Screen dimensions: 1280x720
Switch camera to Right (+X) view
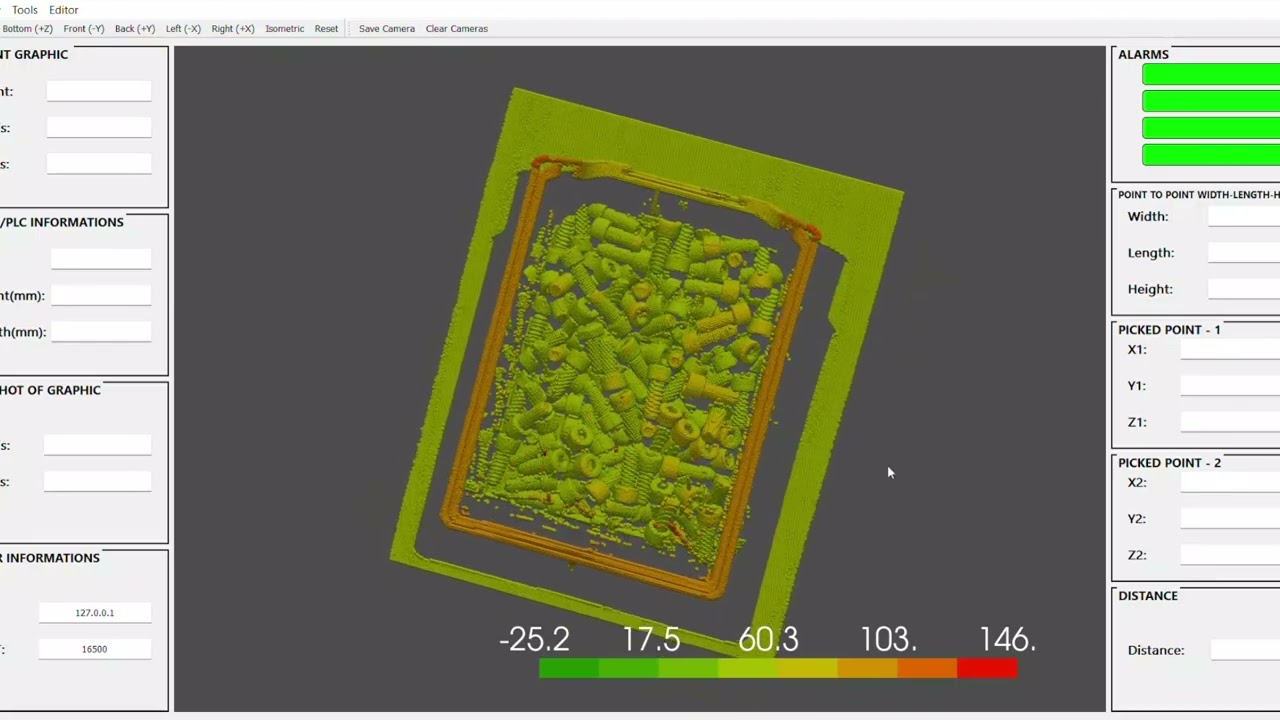pos(233,29)
